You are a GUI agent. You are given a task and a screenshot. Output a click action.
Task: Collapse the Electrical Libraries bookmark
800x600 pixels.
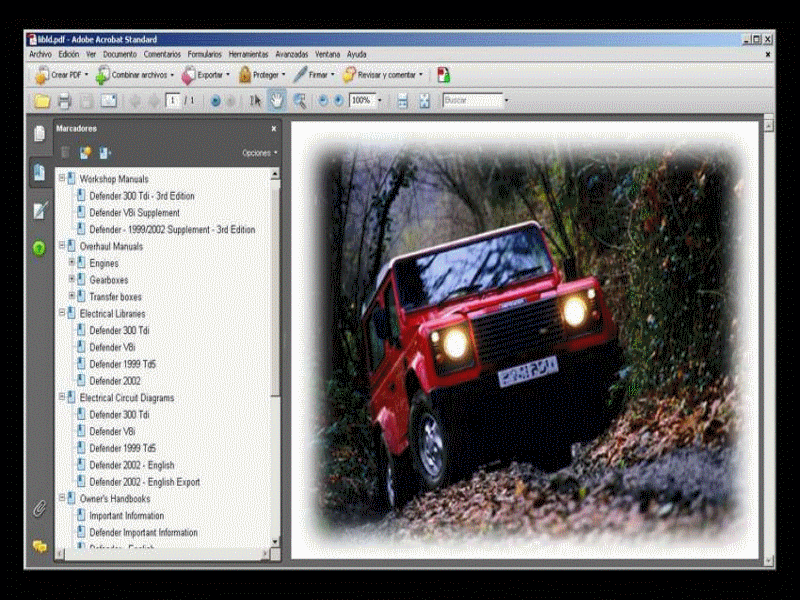pyautogui.click(x=62, y=313)
